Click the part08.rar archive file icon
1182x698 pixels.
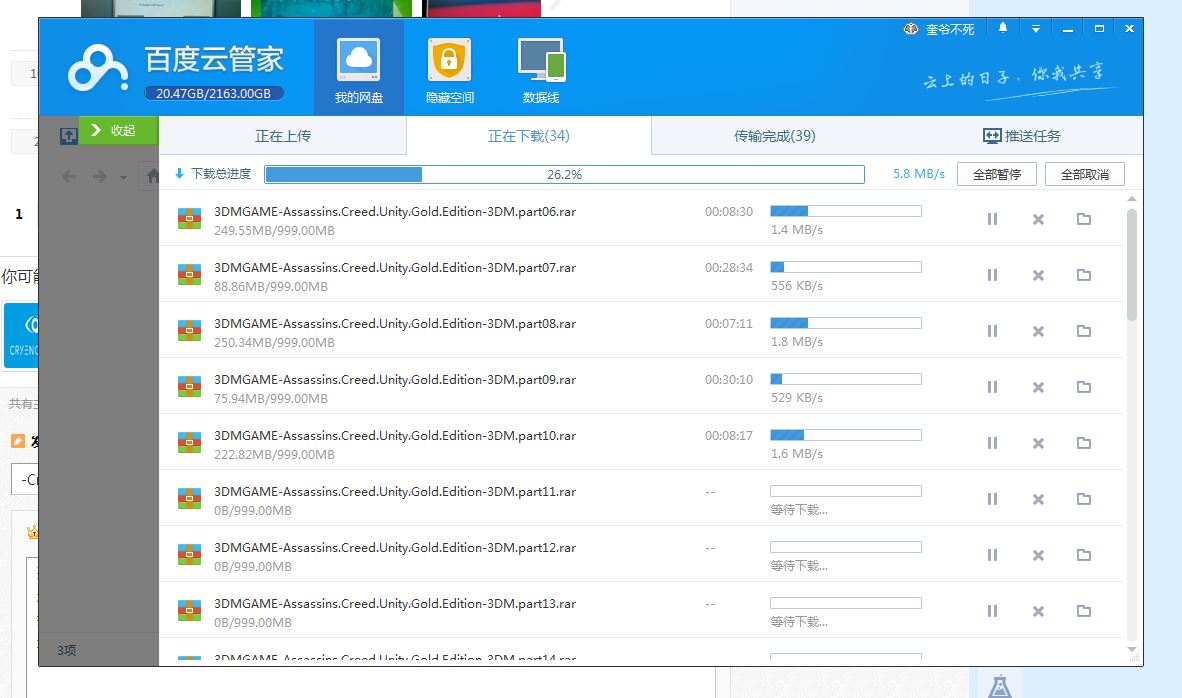(x=189, y=330)
